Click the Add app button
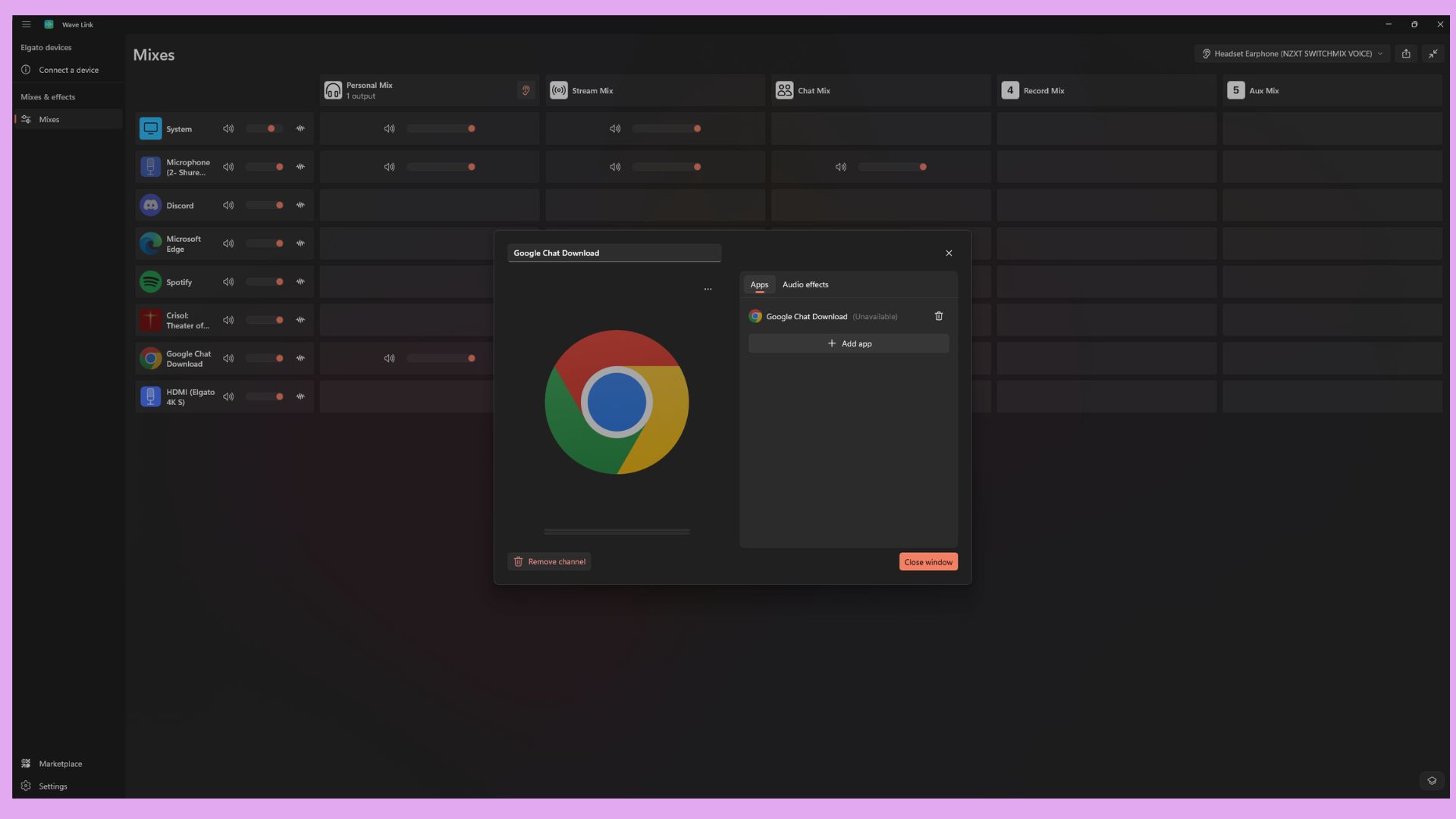The height and width of the screenshot is (819, 1456). click(x=849, y=344)
